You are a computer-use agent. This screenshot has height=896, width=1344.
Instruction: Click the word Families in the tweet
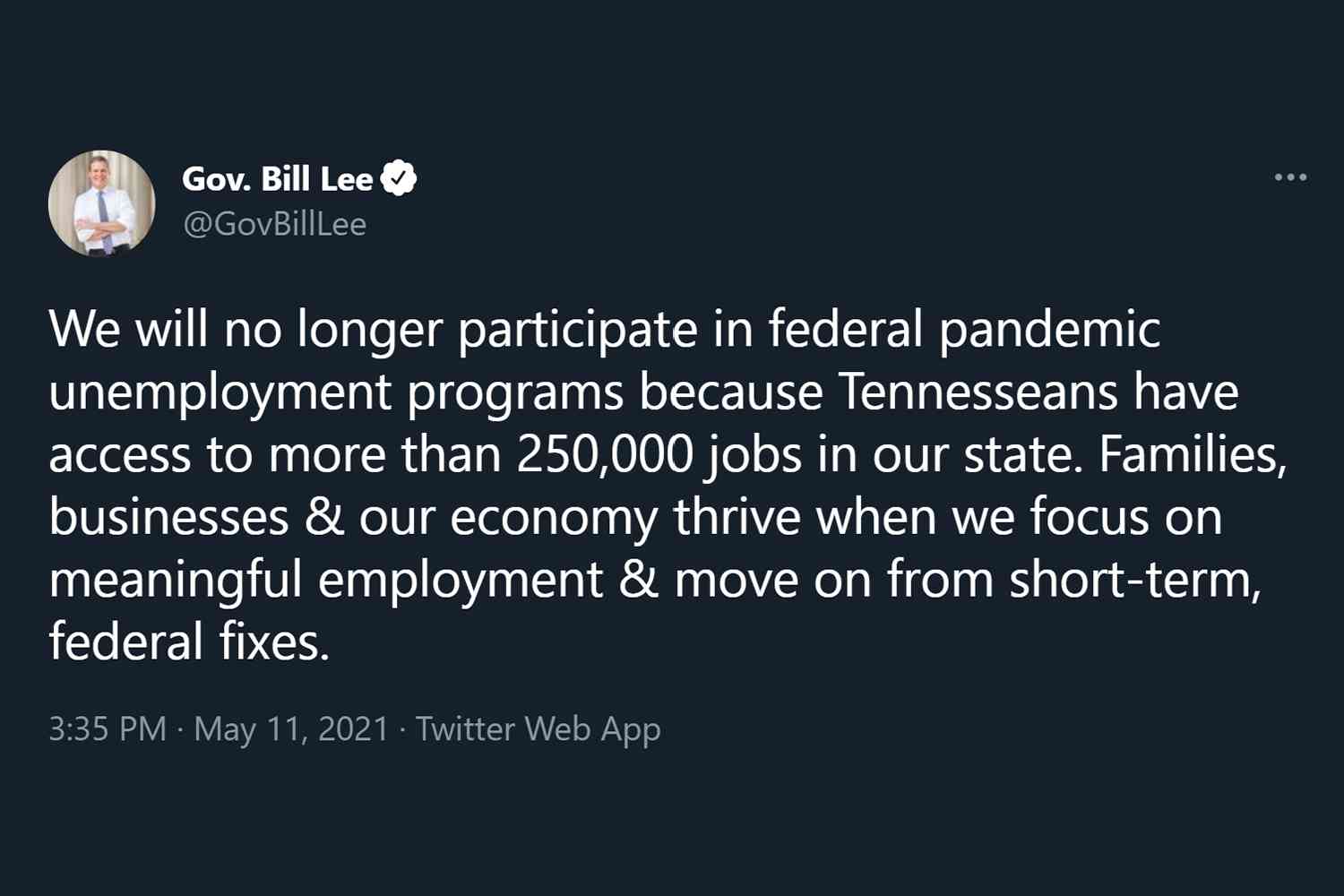[1193, 455]
